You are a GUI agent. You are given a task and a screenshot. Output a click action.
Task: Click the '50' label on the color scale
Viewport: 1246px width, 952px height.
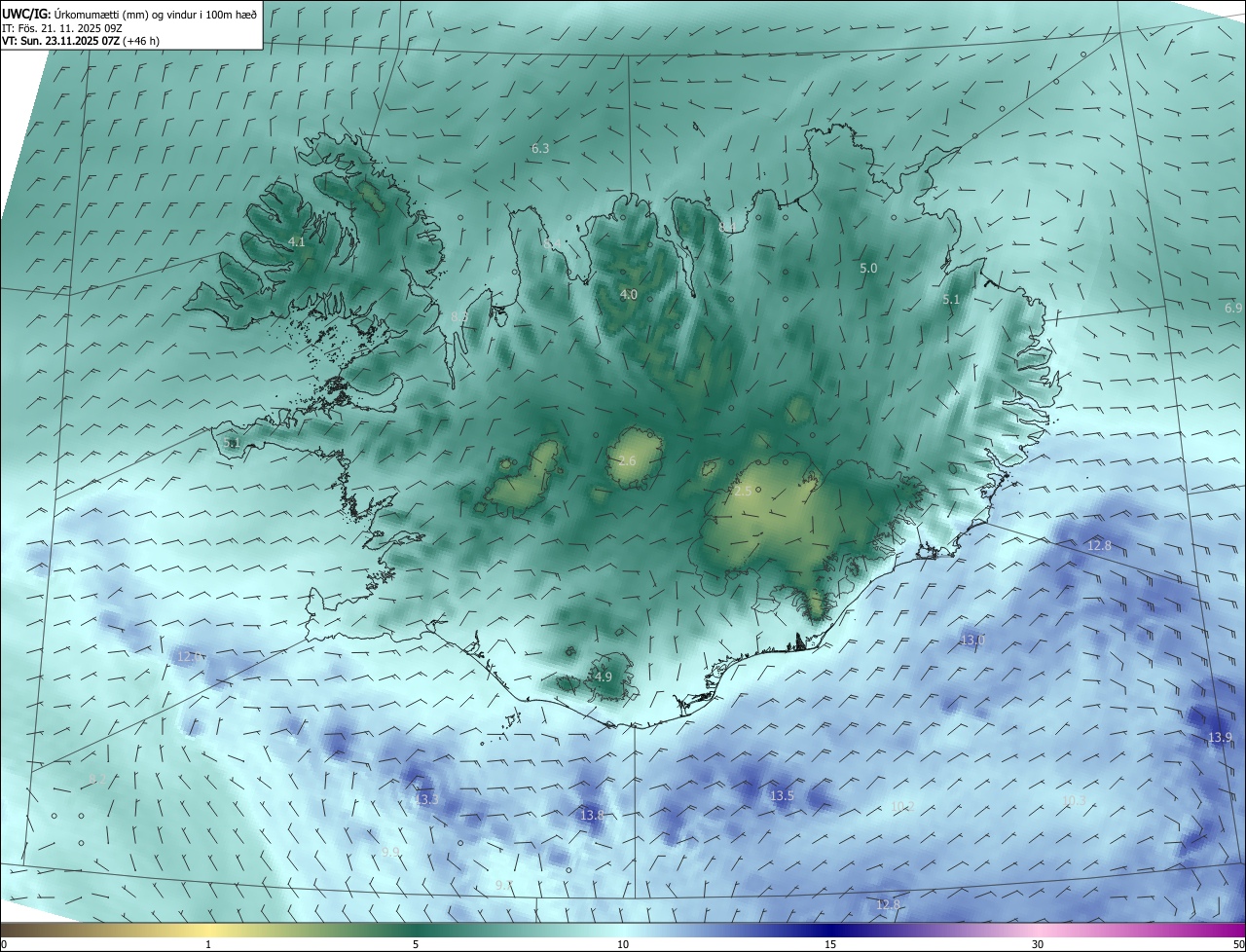point(1238,944)
